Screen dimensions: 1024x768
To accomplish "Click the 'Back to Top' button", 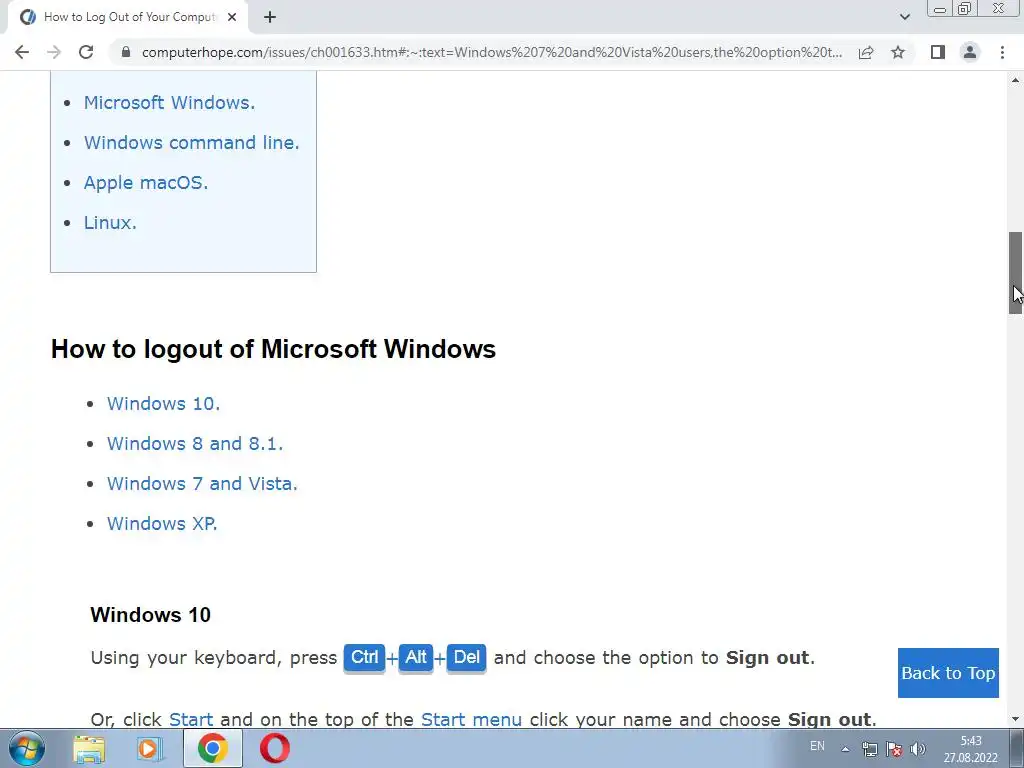I will pos(948,673).
